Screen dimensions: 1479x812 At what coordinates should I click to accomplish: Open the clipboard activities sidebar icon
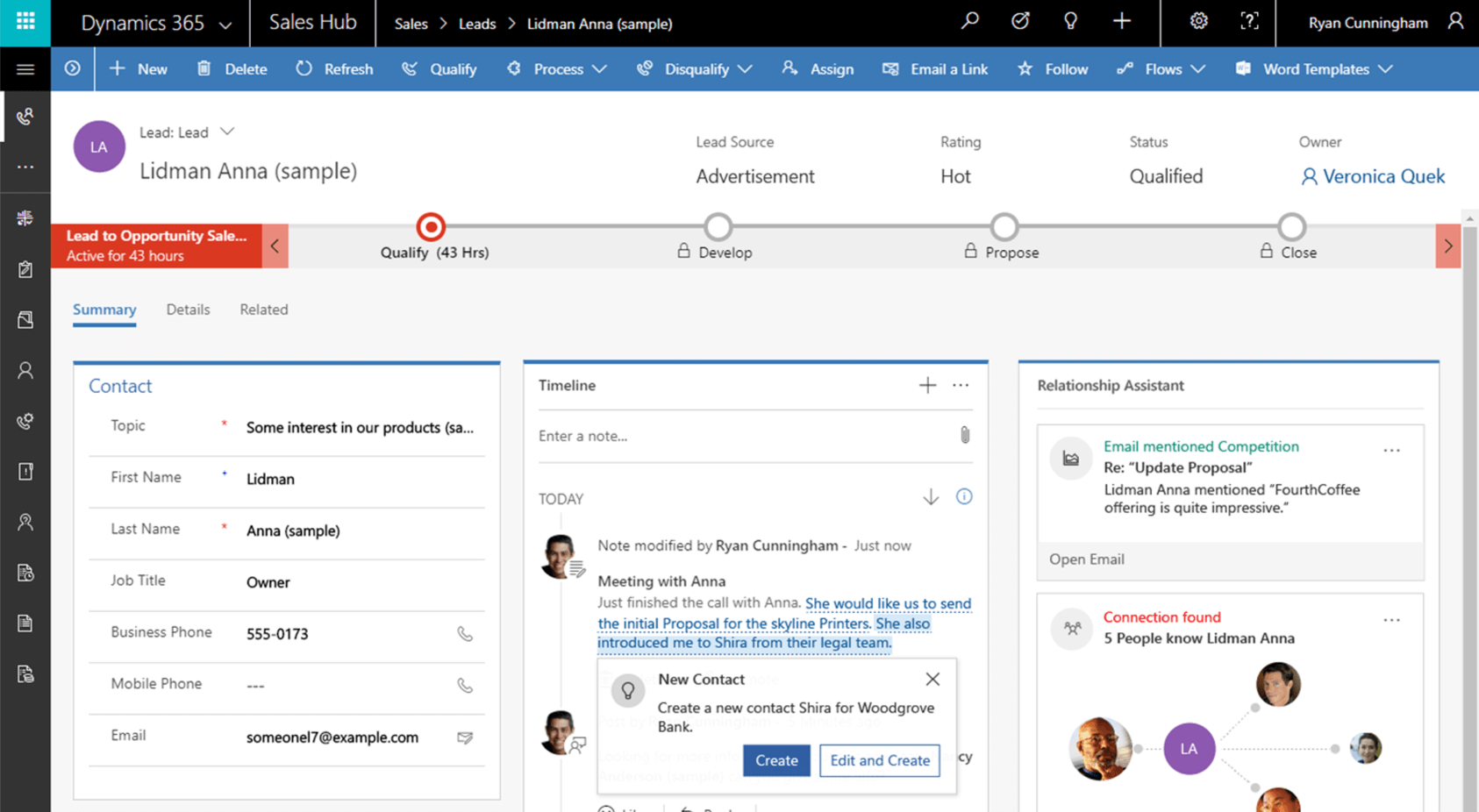pos(25,269)
